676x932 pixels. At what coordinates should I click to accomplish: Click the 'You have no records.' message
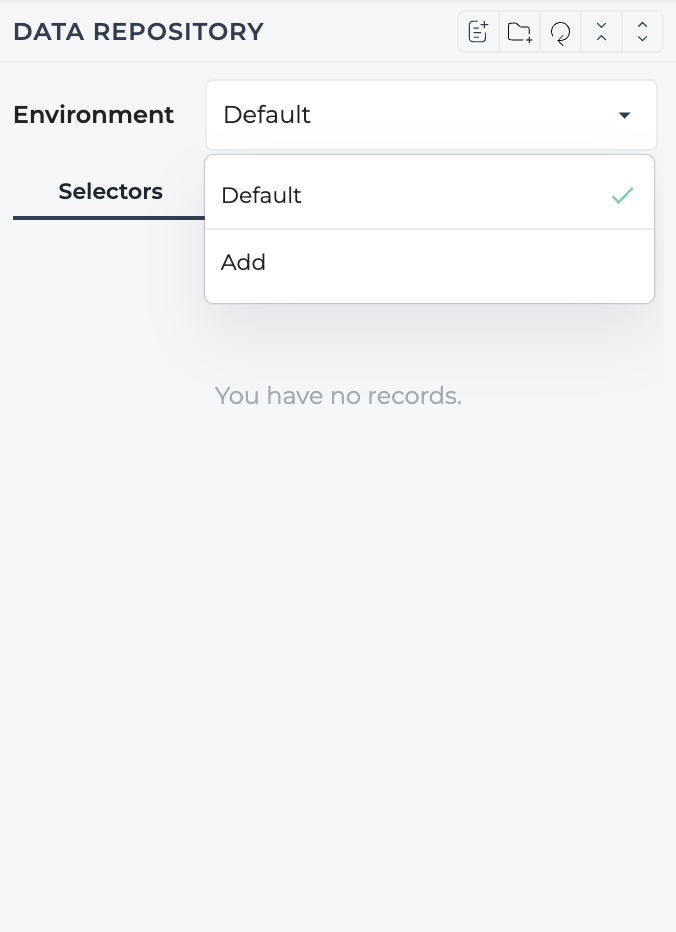click(338, 395)
